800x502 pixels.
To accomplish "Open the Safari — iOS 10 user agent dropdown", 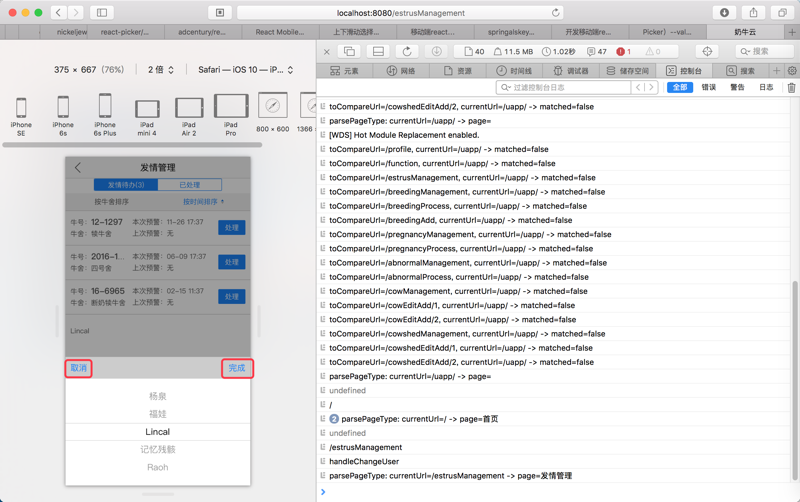I will (x=245, y=69).
